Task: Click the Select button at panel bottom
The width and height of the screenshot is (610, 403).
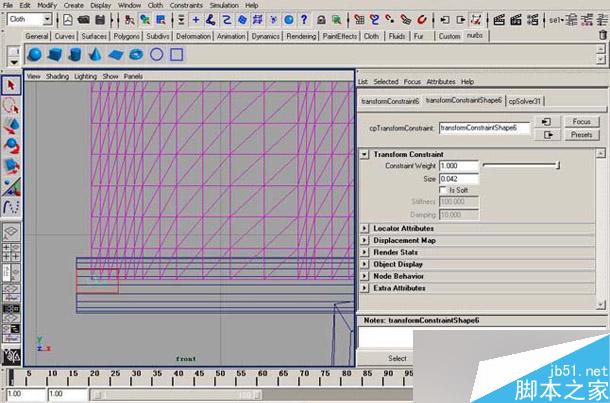Action: pyautogui.click(x=397, y=358)
